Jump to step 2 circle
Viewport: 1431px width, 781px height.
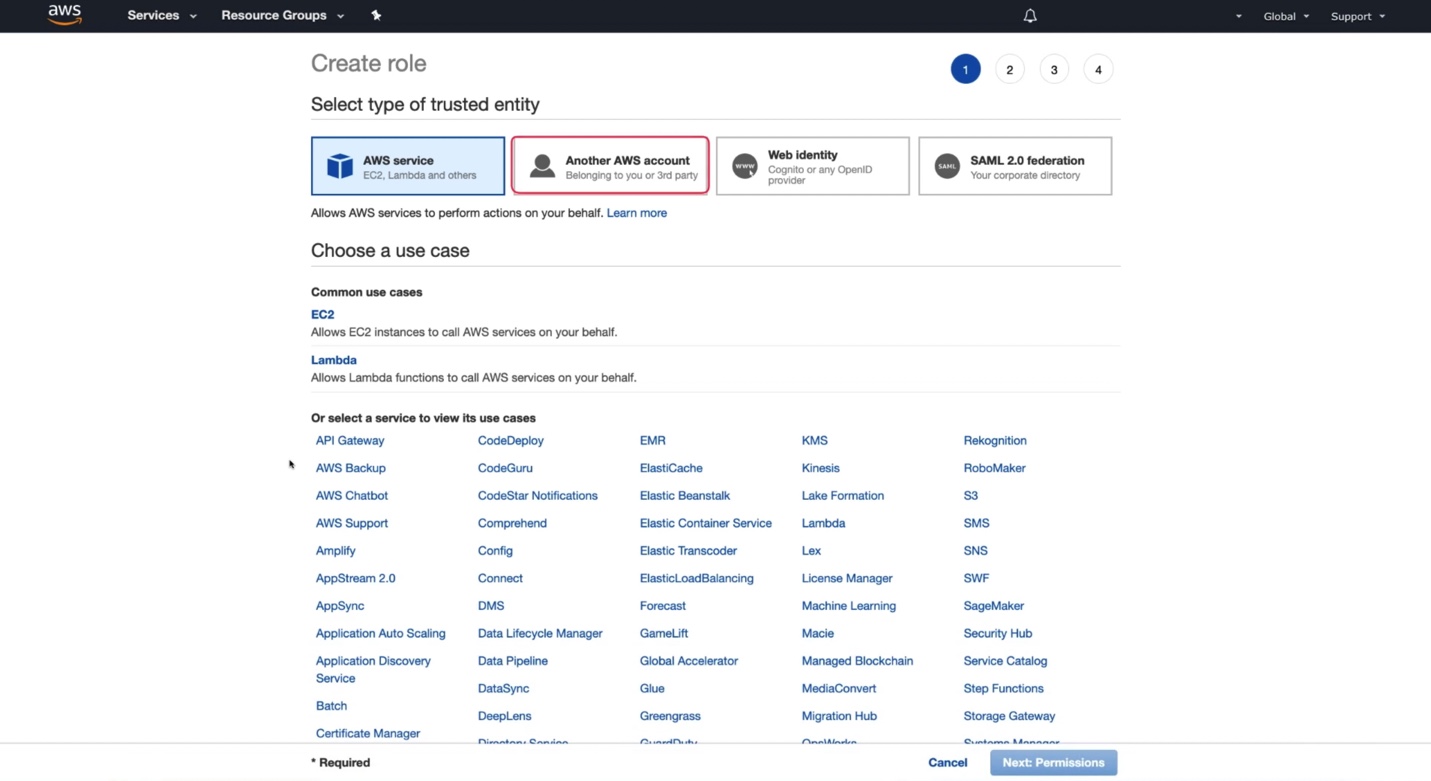pyautogui.click(x=1010, y=69)
